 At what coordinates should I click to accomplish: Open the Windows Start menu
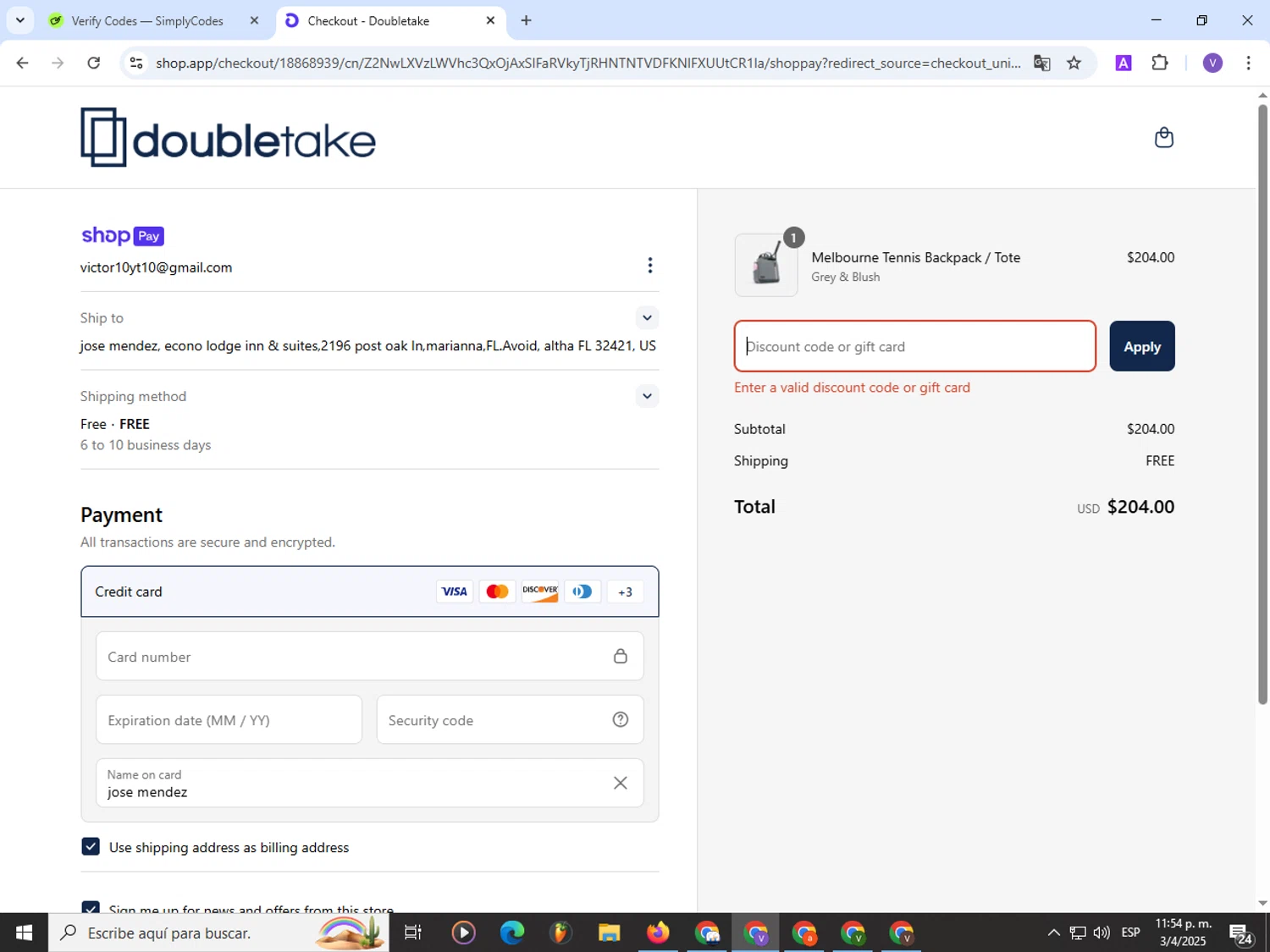tap(24, 933)
